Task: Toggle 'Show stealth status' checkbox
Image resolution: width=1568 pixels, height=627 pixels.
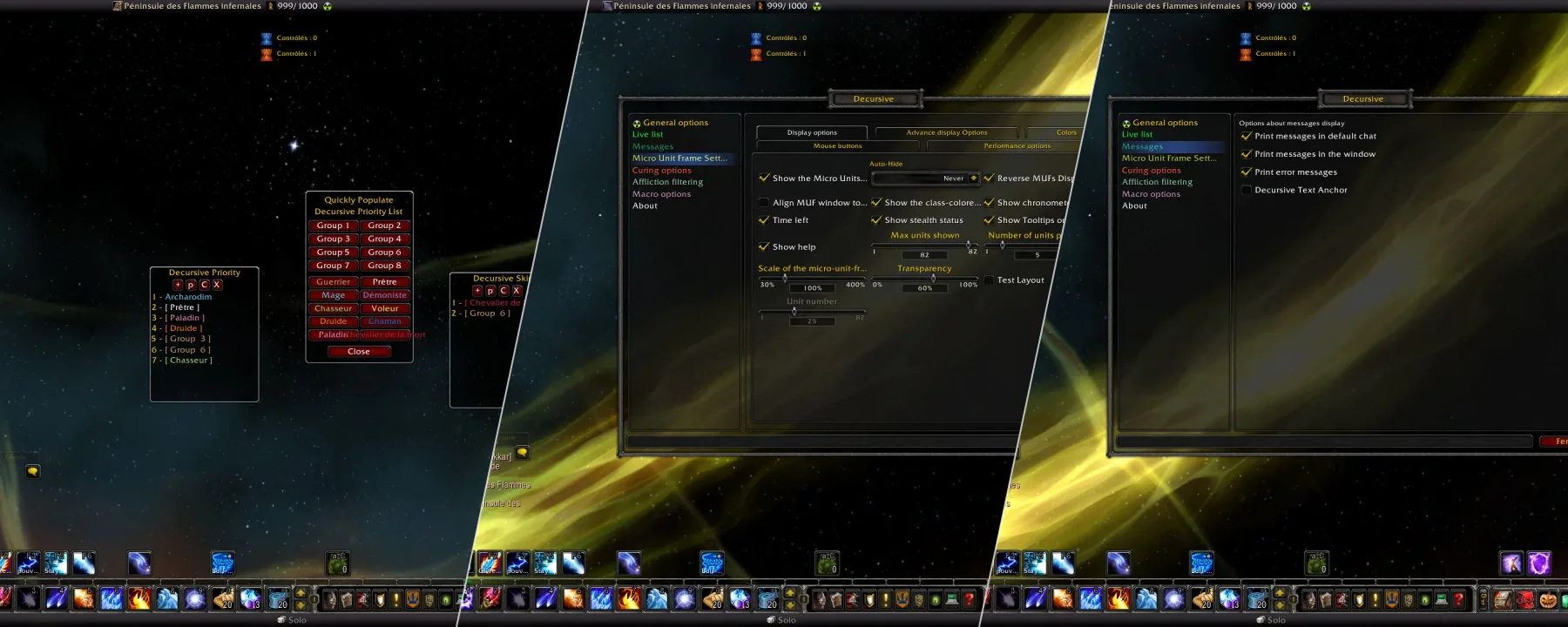Action: click(876, 220)
